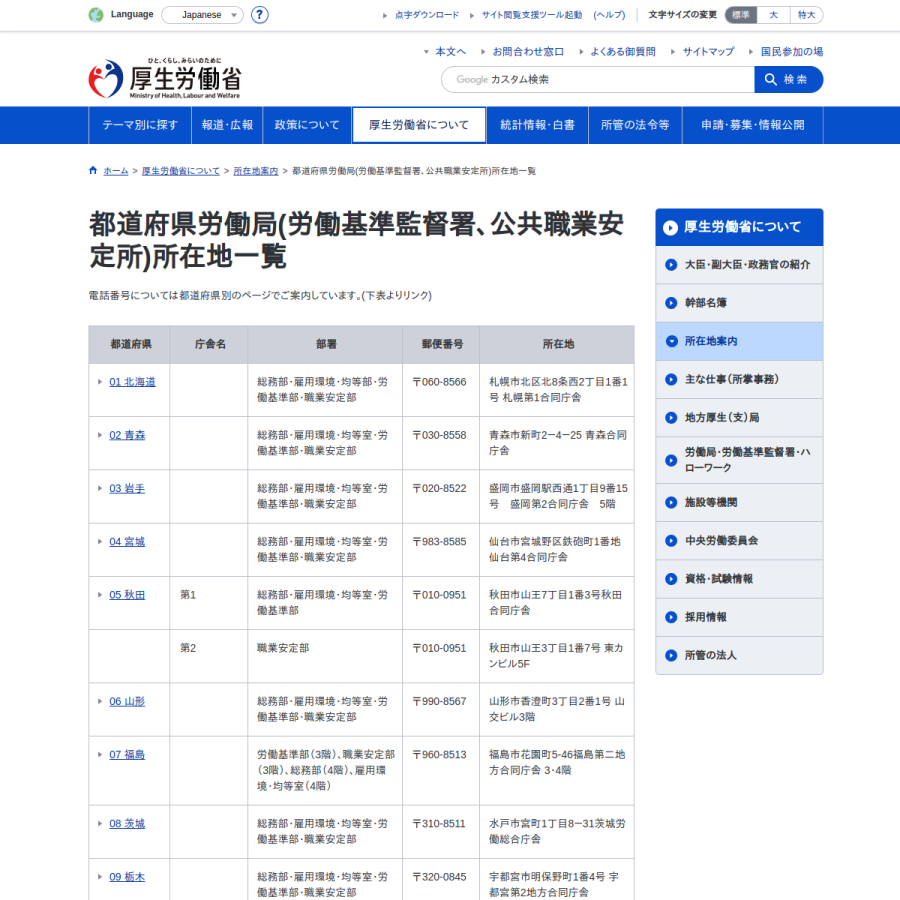The width and height of the screenshot is (900, 900).
Task: Open the (ヘルプ) link
Action: (609, 15)
